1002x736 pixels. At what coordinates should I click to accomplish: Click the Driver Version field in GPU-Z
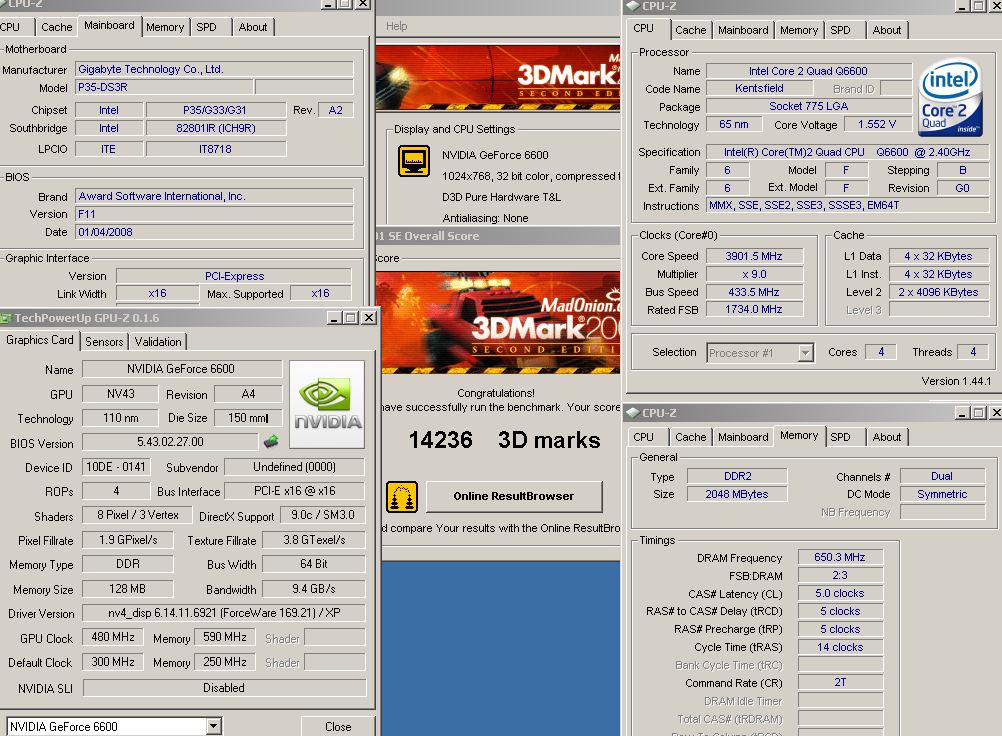pyautogui.click(x=224, y=613)
